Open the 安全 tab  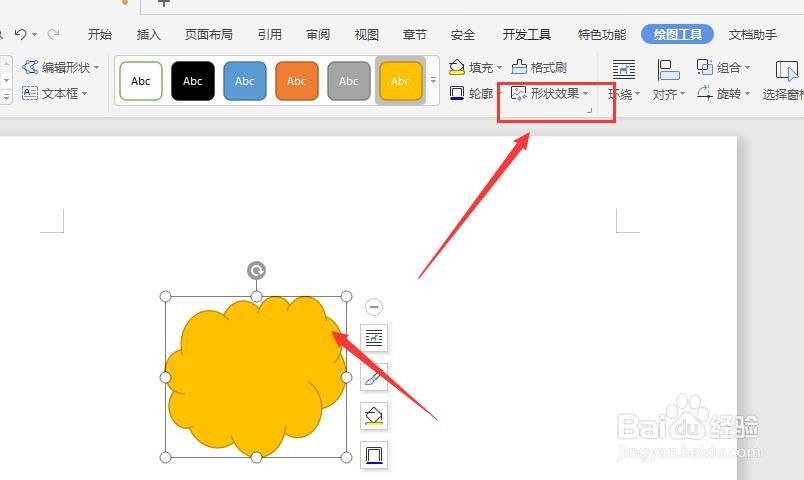[x=463, y=34]
